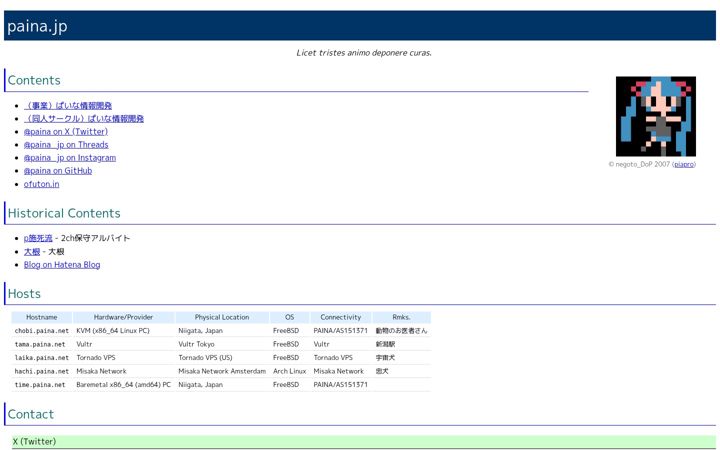Select hostname time.paina.net

[40, 385]
